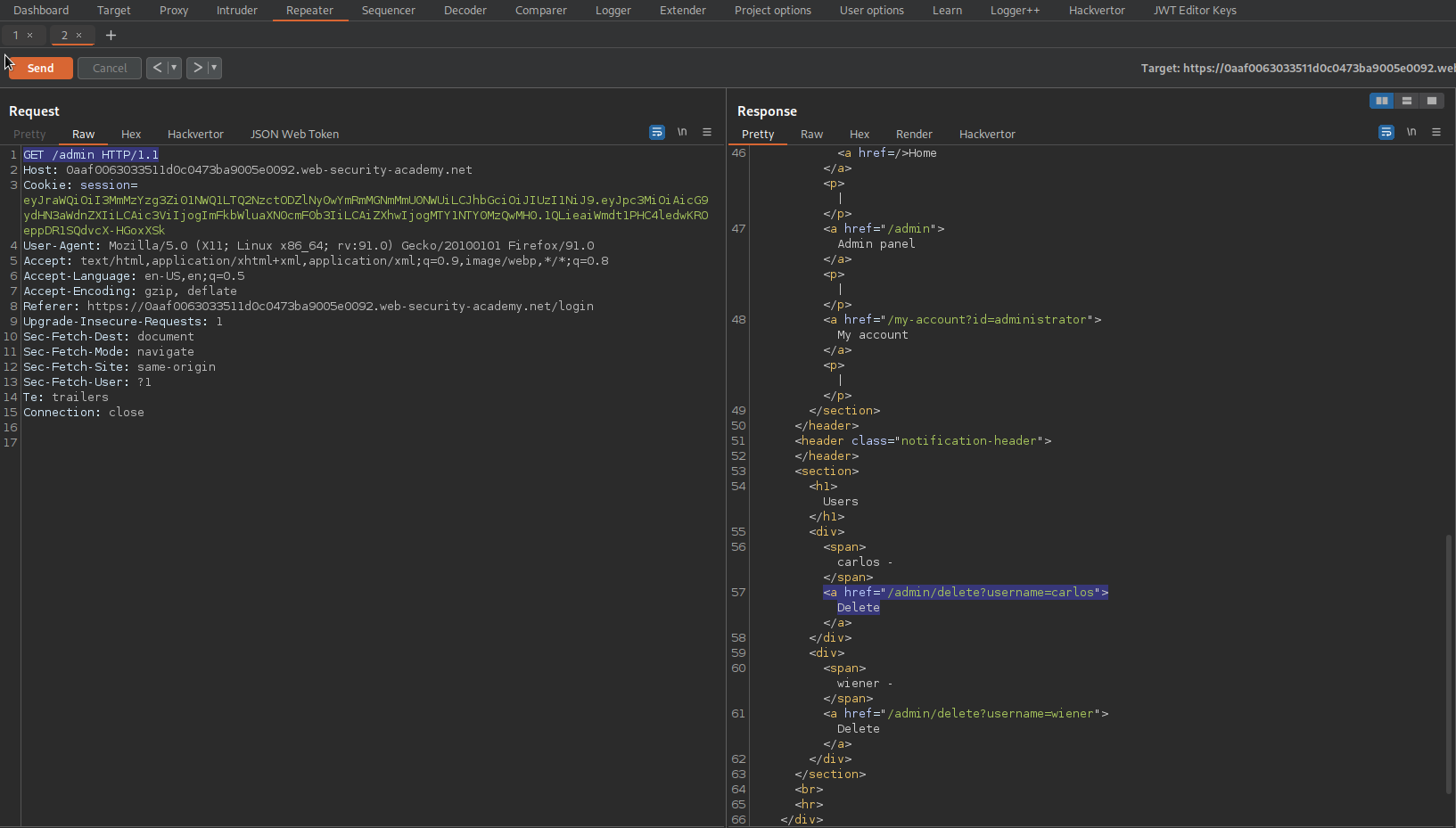
Task: Switch Request view to Hex
Action: coord(131,135)
